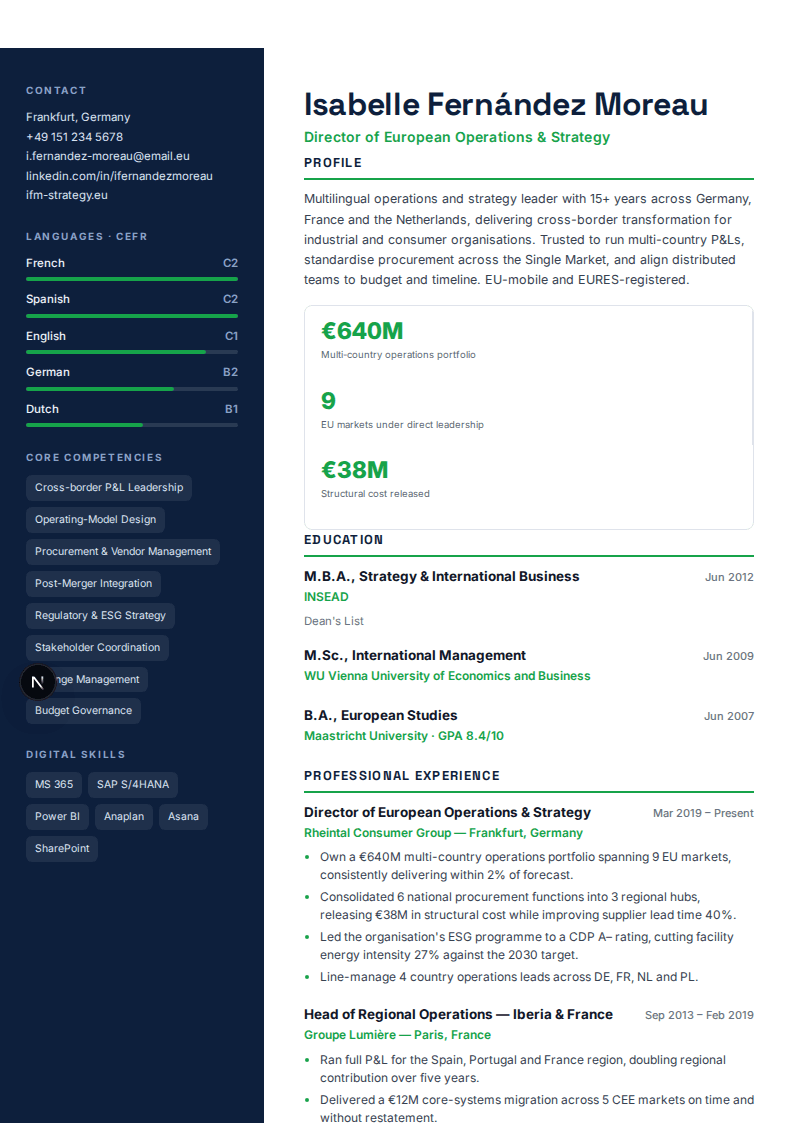794x1123 pixels.
Task: Click the EDUCATION section heading
Action: coord(344,539)
